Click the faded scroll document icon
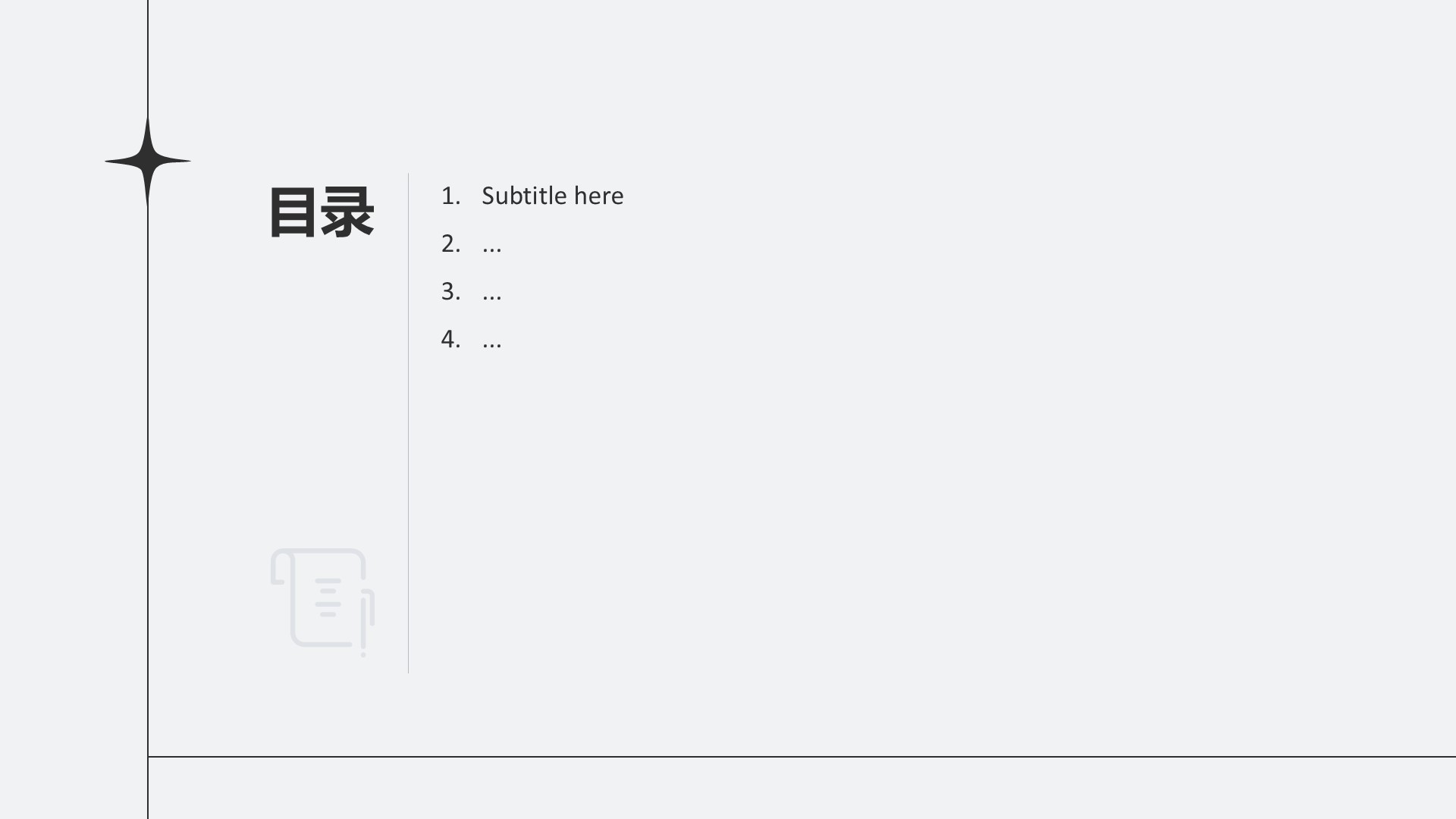 point(322,602)
